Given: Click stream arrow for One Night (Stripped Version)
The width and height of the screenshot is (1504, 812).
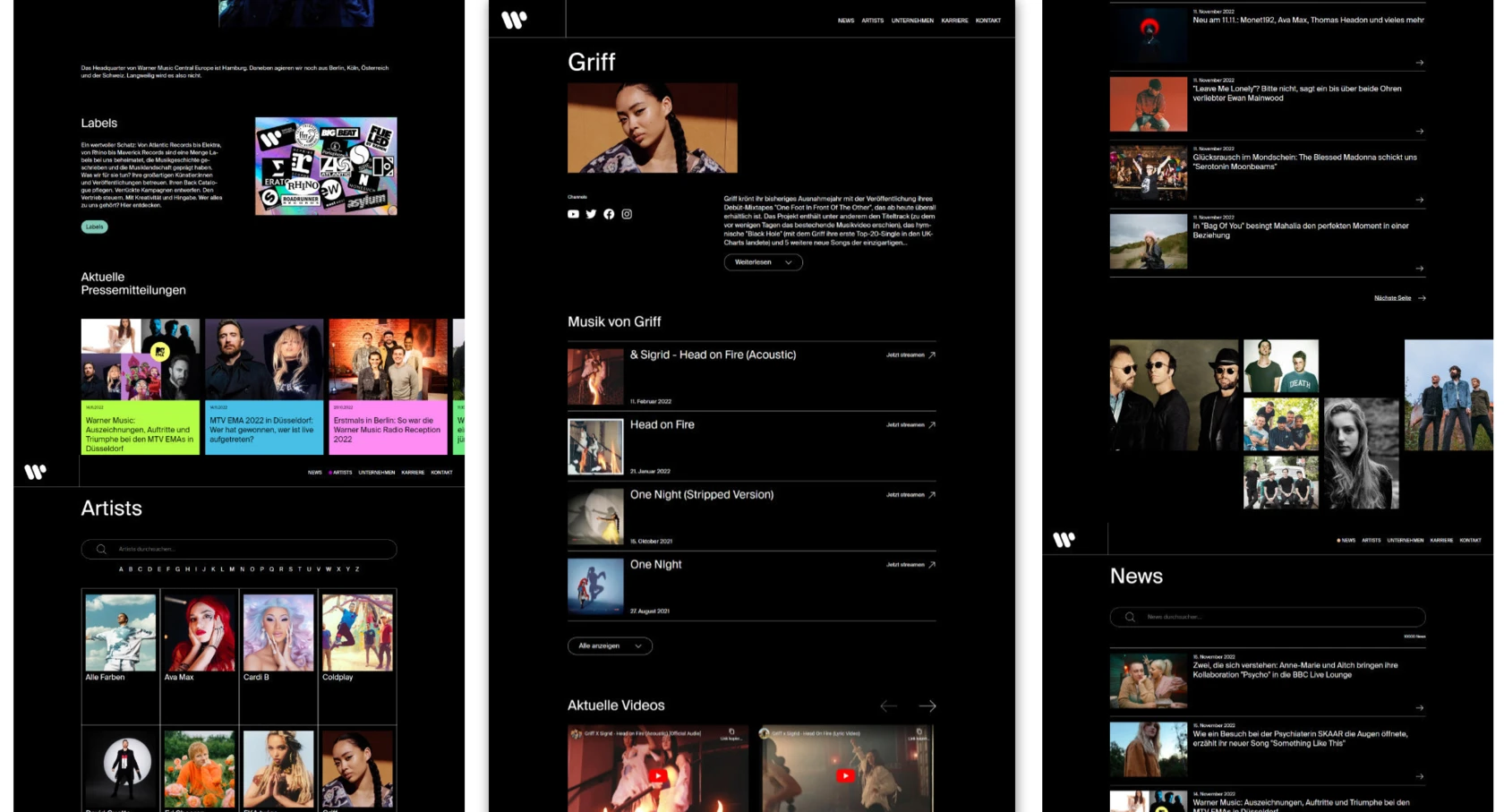Looking at the screenshot, I should coord(932,494).
